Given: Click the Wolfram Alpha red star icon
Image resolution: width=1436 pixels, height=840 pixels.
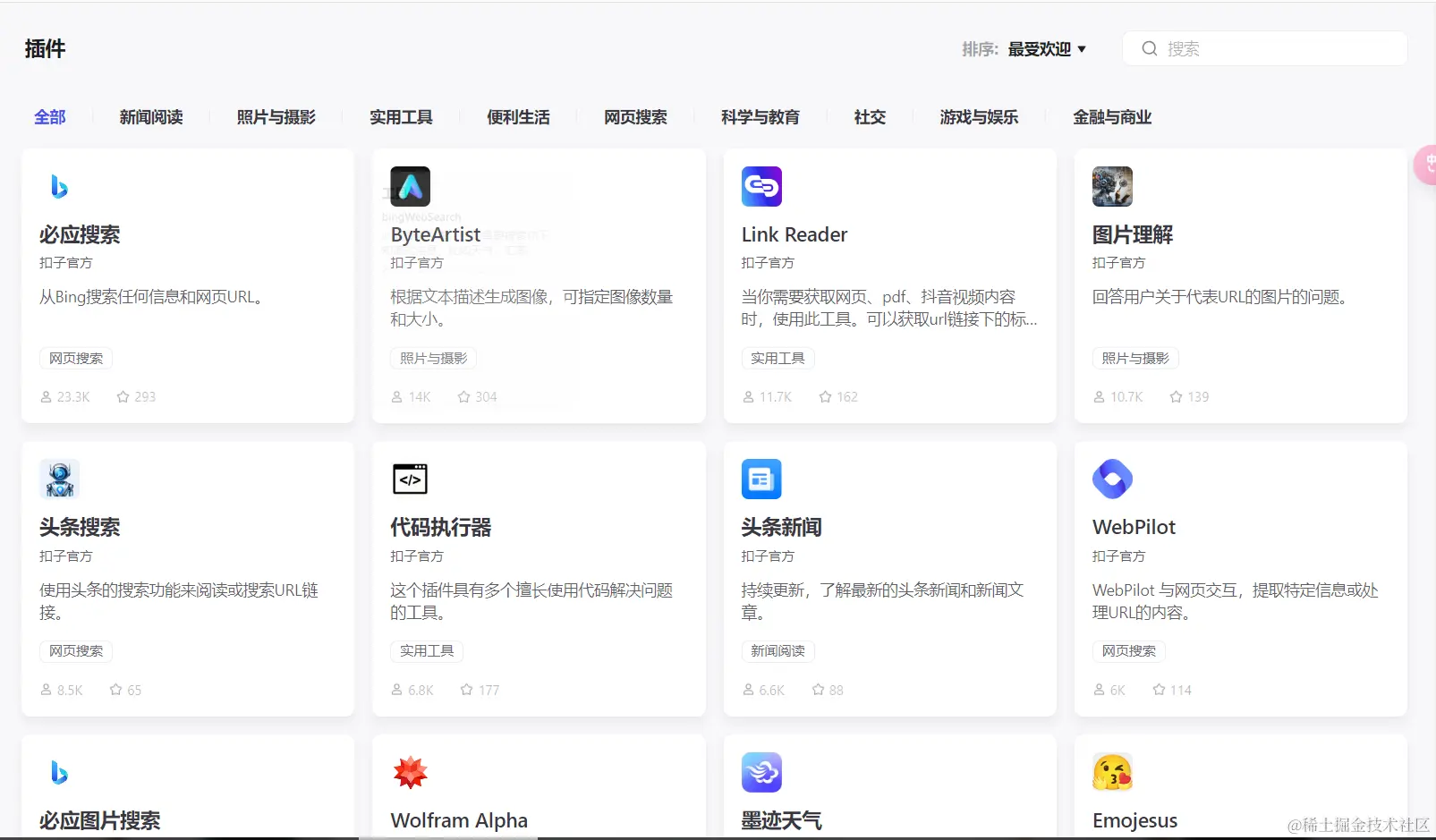Looking at the screenshot, I should coord(411,772).
